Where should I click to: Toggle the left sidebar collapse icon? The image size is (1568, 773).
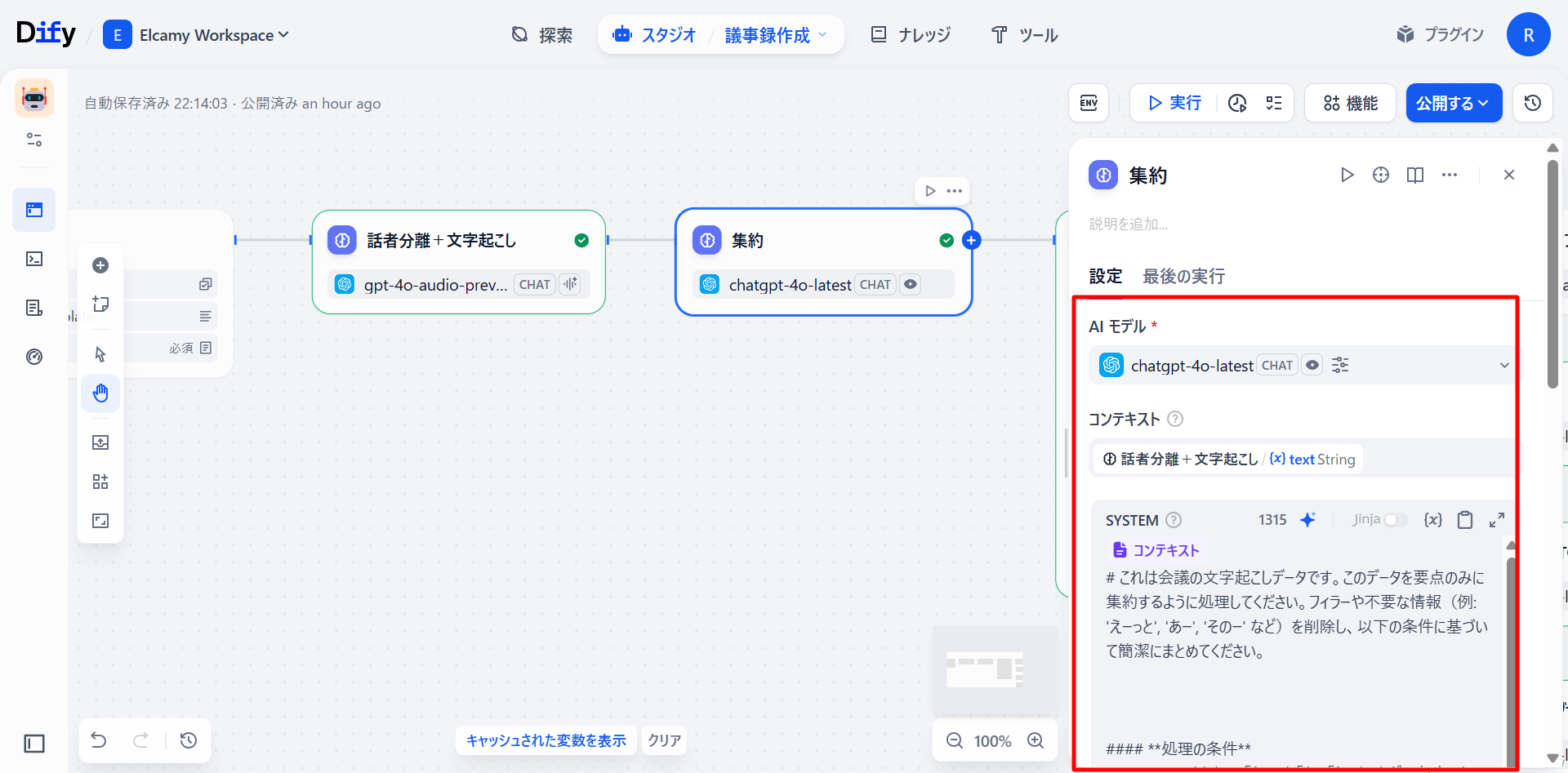pyautogui.click(x=34, y=744)
